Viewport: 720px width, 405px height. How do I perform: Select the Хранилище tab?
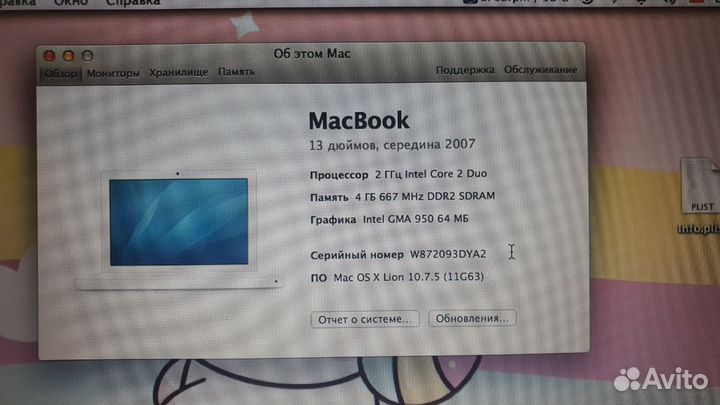click(x=178, y=73)
